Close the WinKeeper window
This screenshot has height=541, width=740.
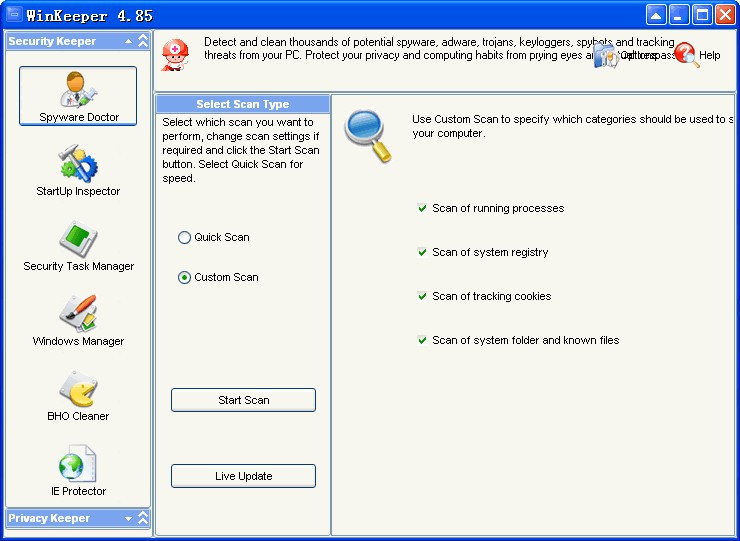725,15
